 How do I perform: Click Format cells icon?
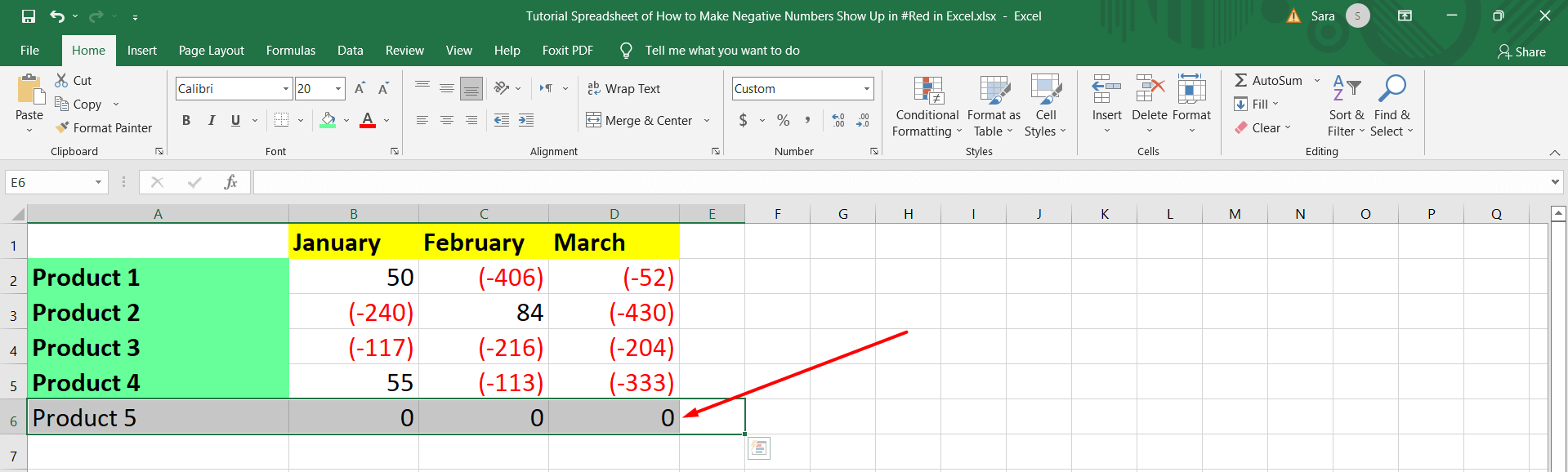[x=1191, y=88]
